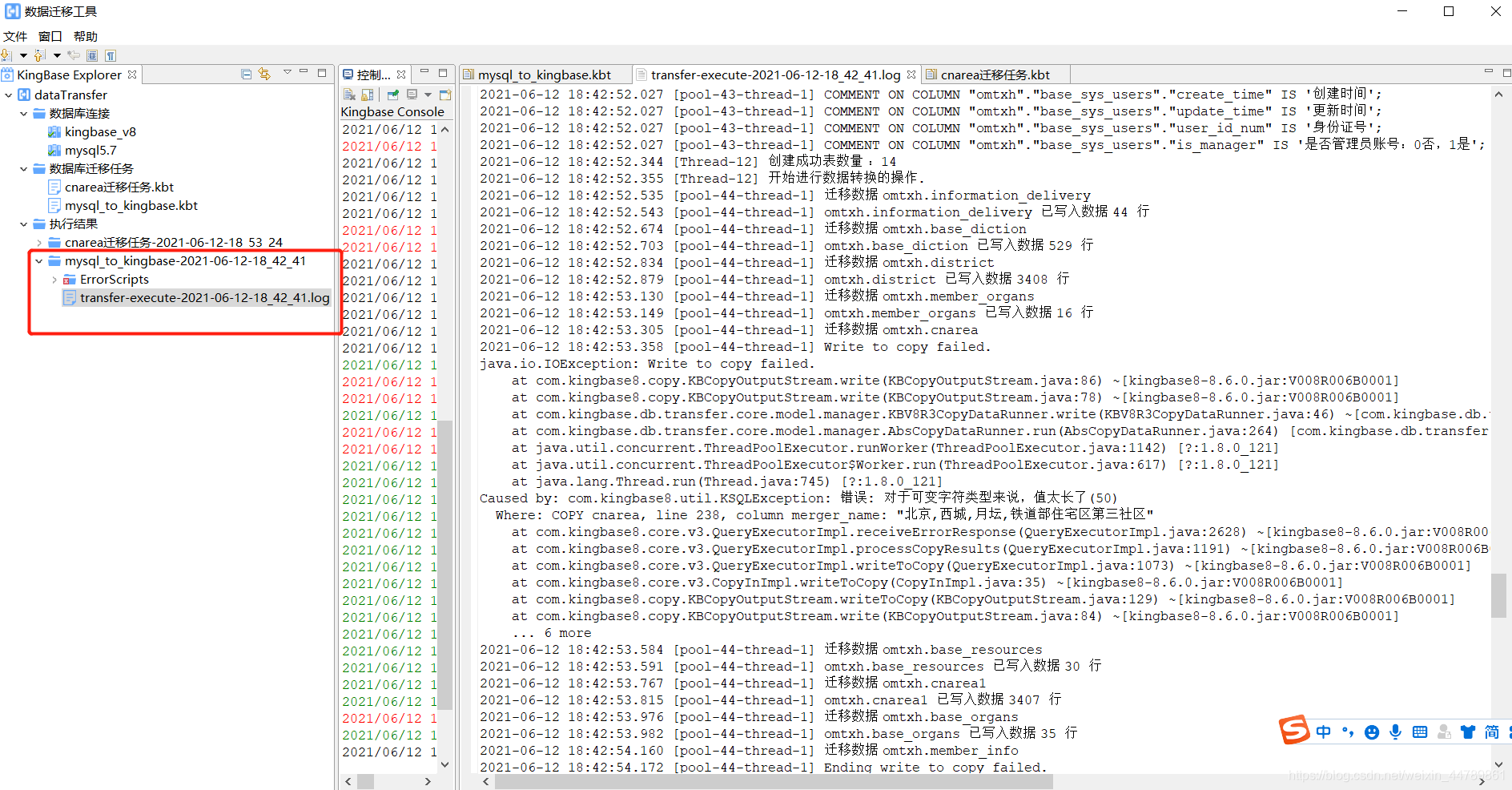The width and height of the screenshot is (1512, 790).
Task: Toggle Link with Editor in KingBase Explorer
Action: pyautogui.click(x=264, y=74)
